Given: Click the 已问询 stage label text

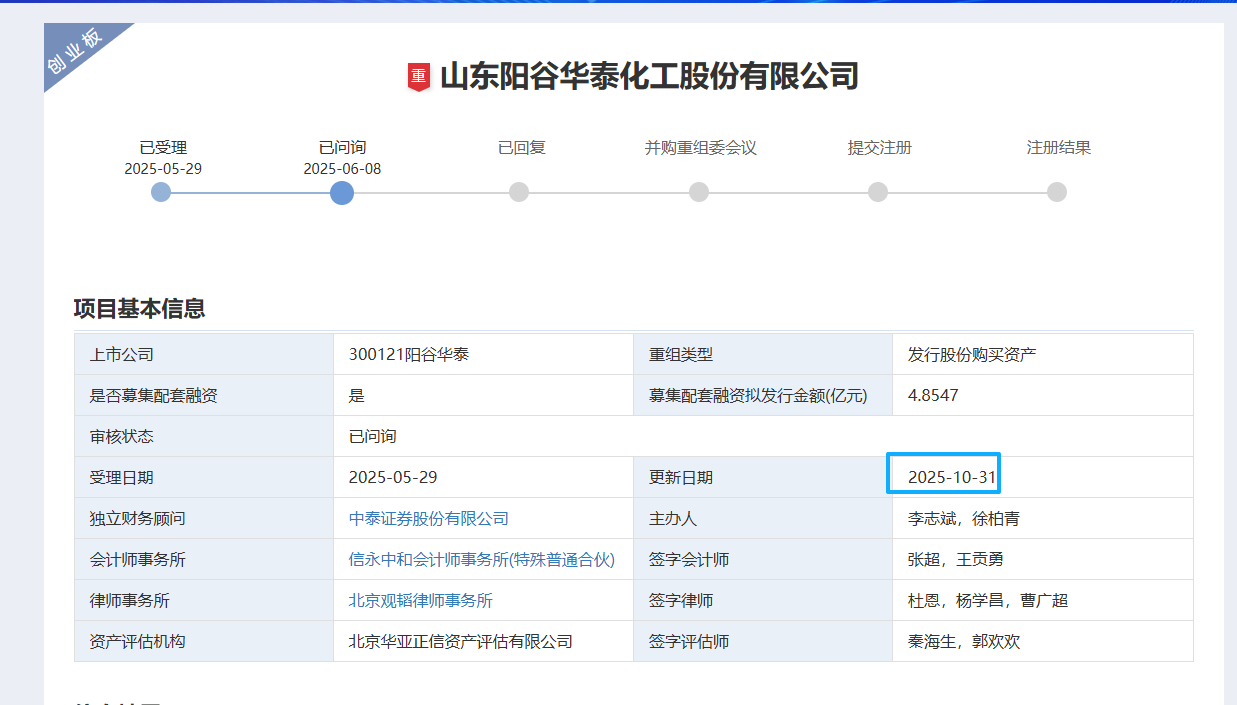Looking at the screenshot, I should pos(342,148).
